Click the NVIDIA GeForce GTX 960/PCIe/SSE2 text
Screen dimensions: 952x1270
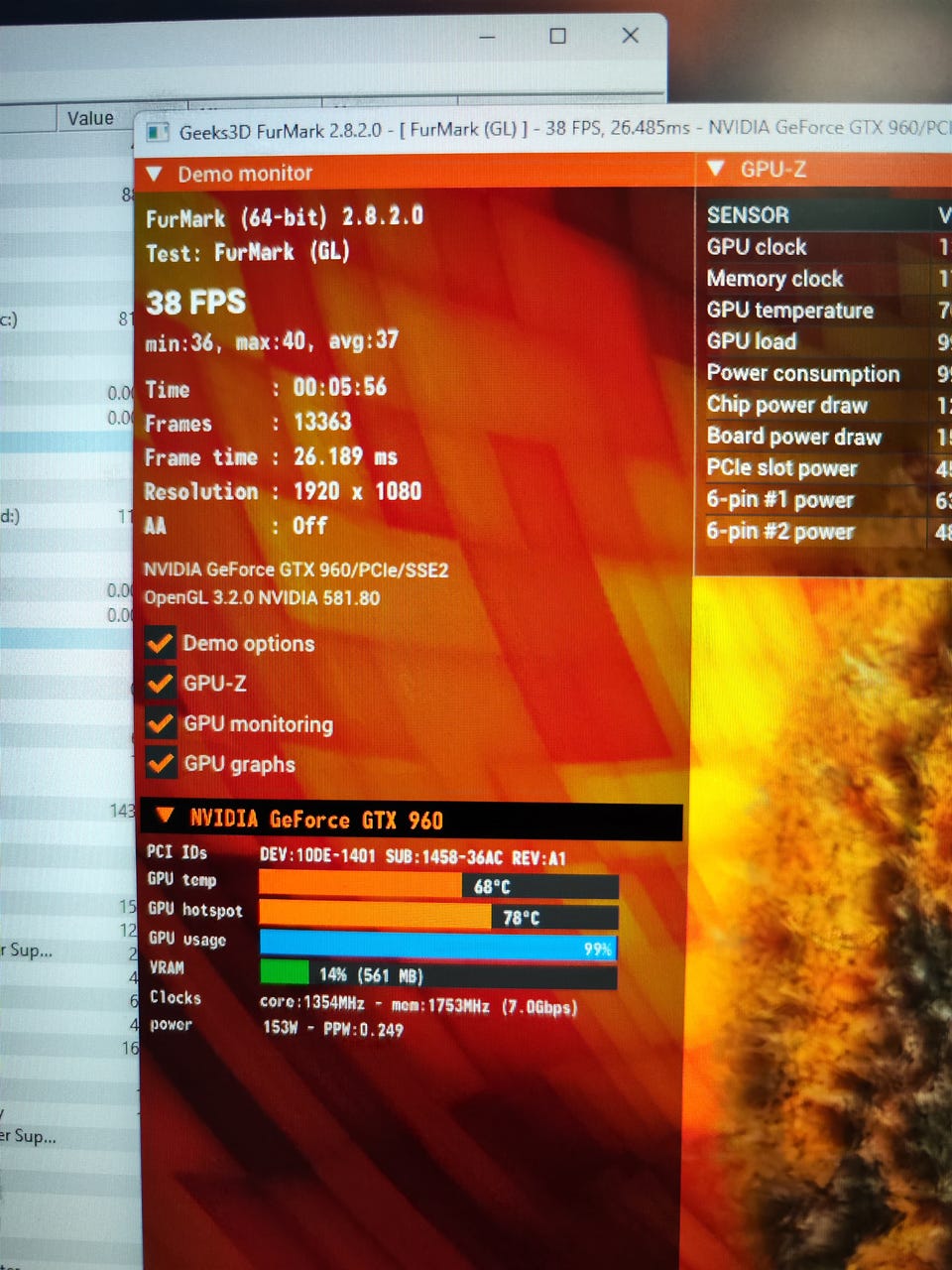(297, 570)
